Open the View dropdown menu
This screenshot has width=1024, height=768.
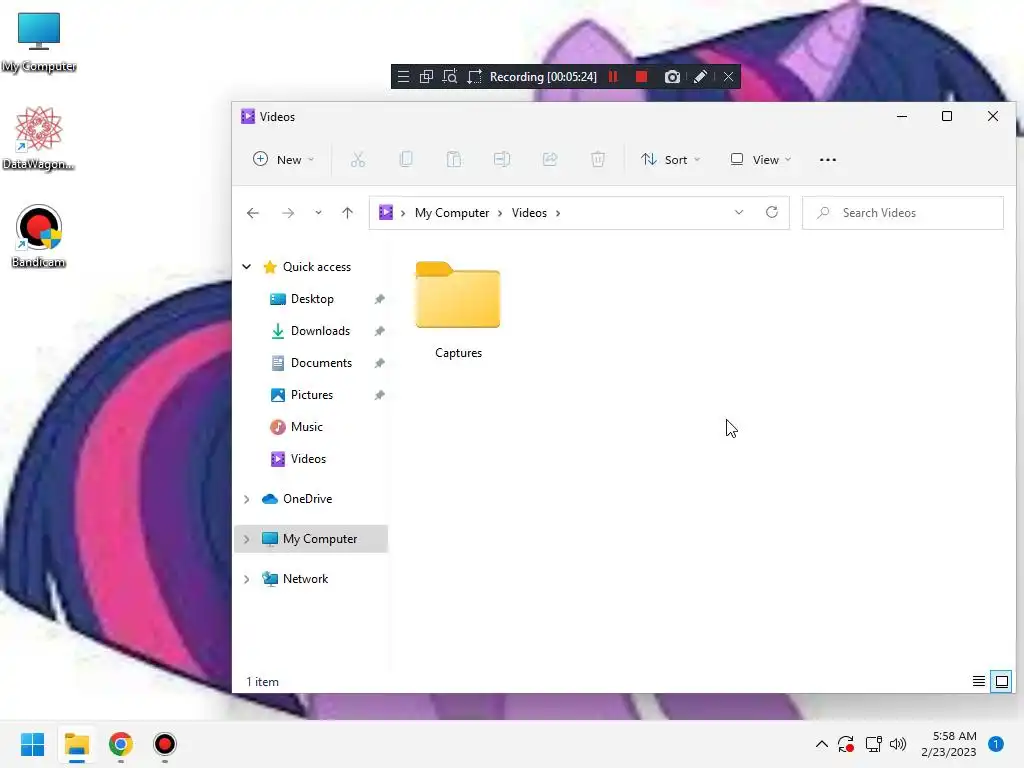click(761, 159)
